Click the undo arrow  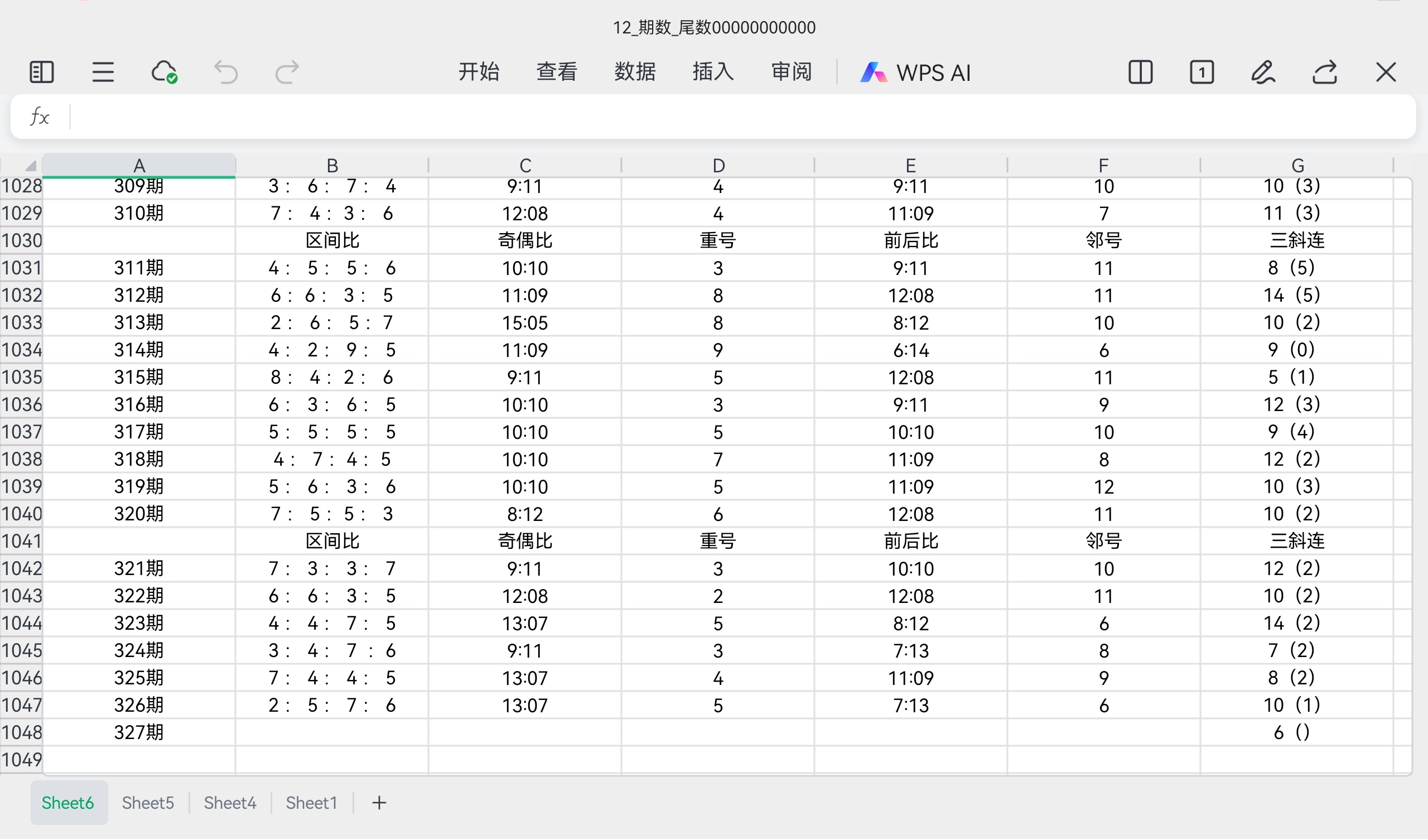click(225, 73)
